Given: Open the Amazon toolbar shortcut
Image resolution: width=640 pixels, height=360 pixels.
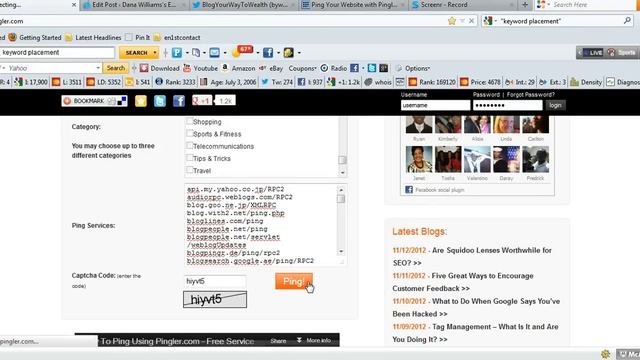Looking at the screenshot, I should coord(238,68).
